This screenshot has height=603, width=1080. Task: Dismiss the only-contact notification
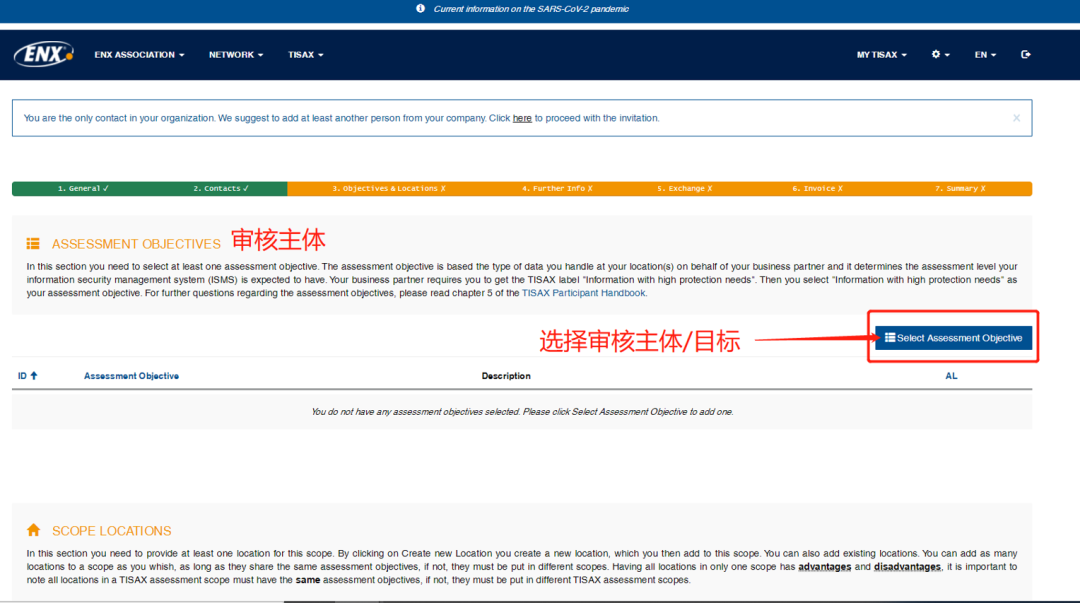click(x=1016, y=118)
